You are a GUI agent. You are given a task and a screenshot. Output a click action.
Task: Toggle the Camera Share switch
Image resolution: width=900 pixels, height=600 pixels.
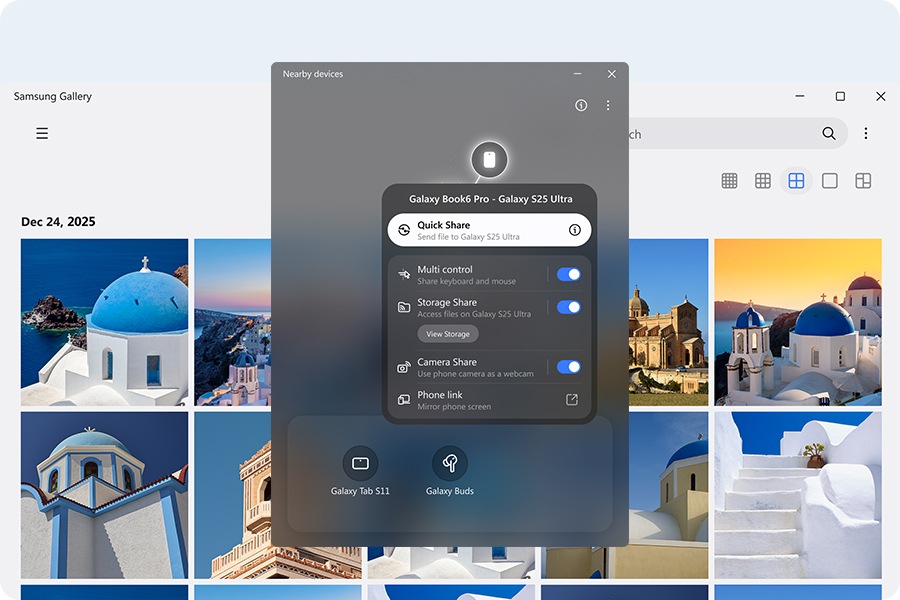568,367
